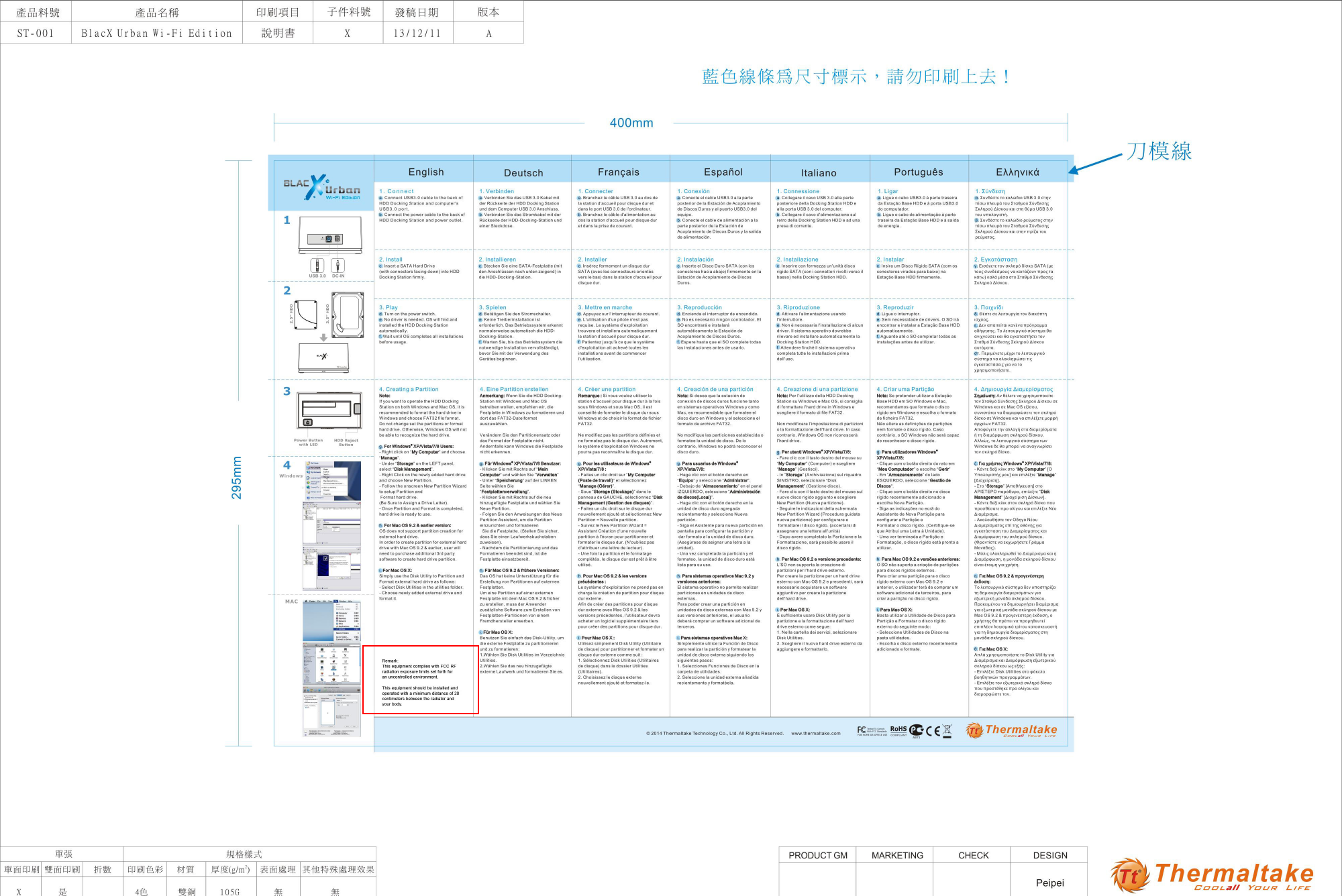1342x896 pixels.
Task: Click the USB 3.0 connector icon
Action: coord(317,266)
